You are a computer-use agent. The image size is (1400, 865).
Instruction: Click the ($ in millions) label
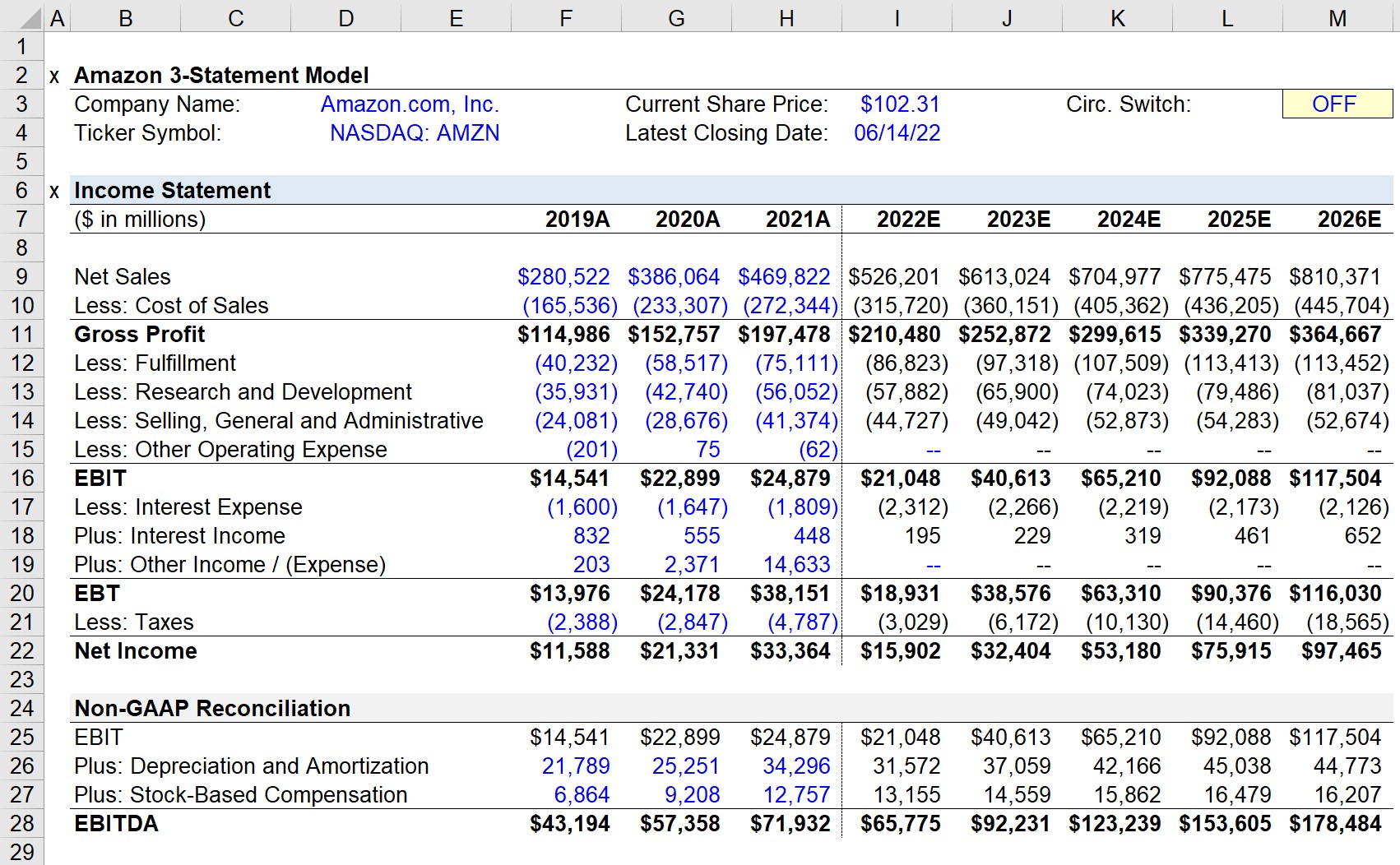[140, 220]
